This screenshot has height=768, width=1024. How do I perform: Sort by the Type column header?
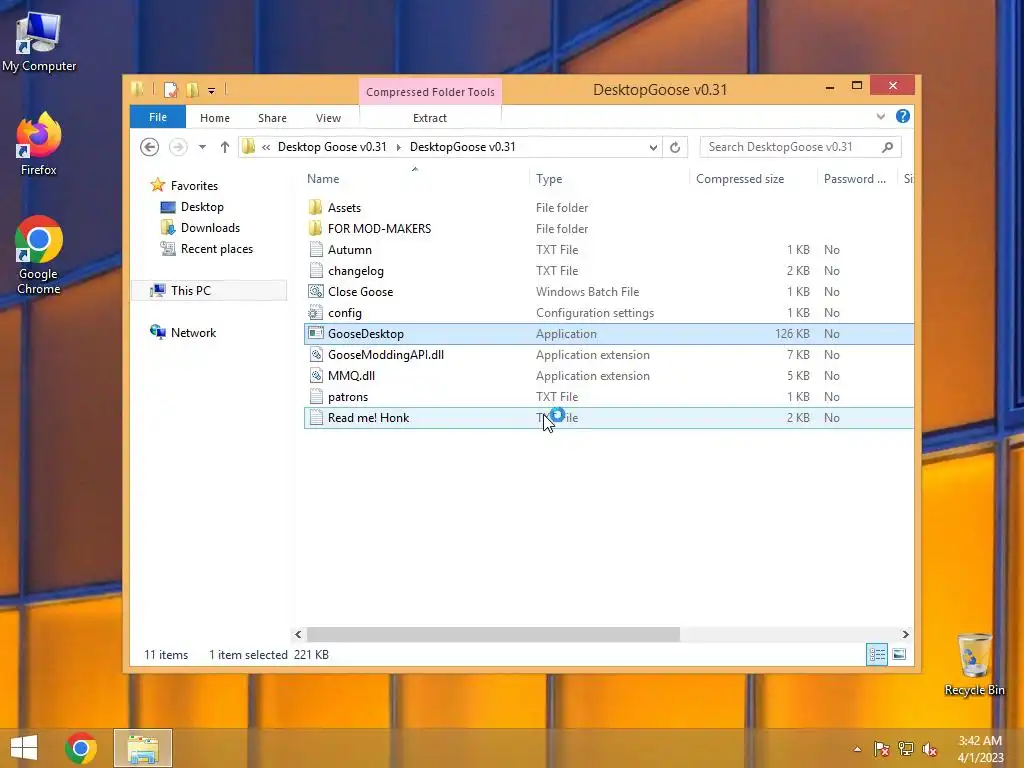coord(609,178)
